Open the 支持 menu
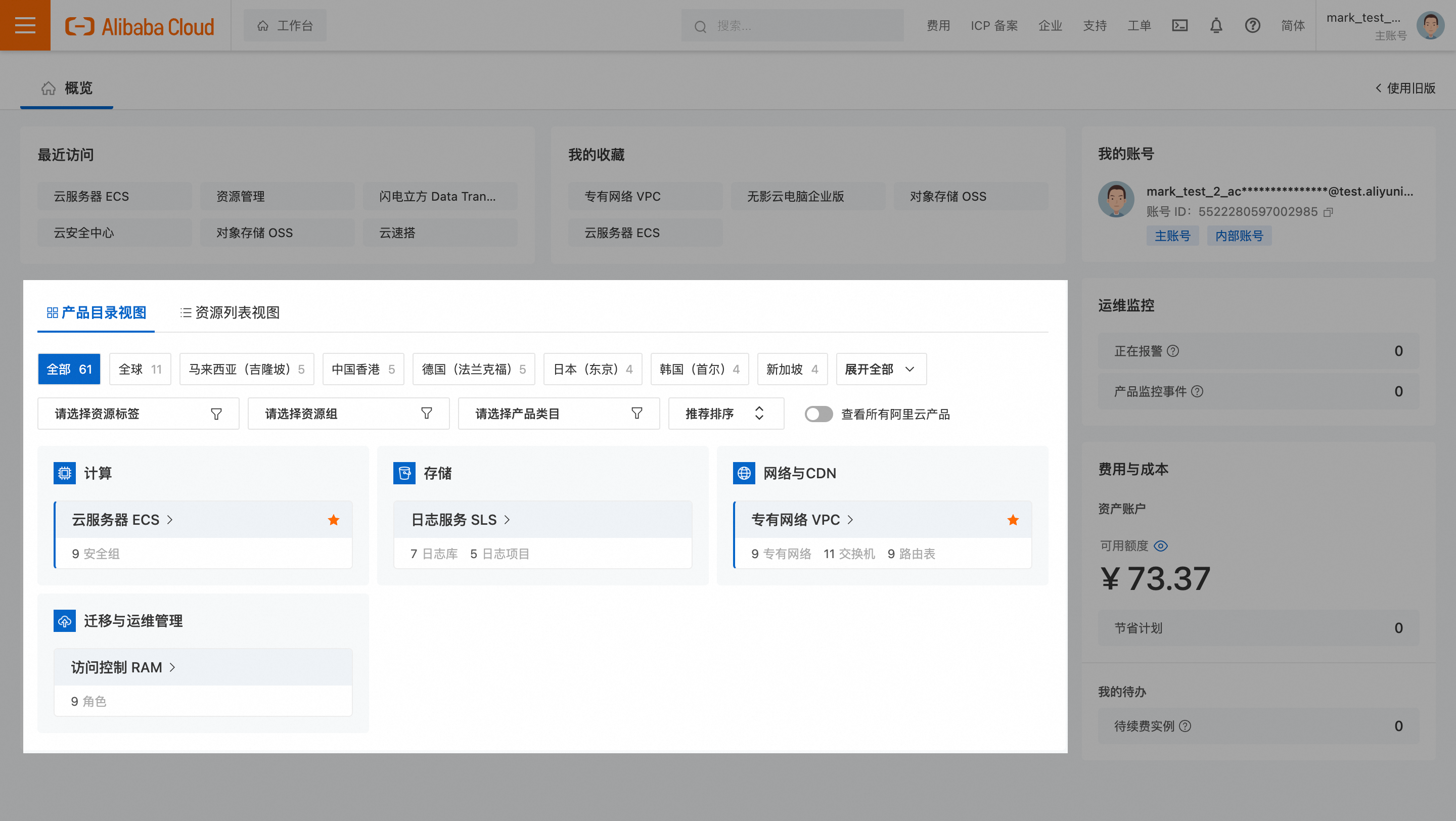Image resolution: width=1456 pixels, height=821 pixels. [x=1095, y=25]
